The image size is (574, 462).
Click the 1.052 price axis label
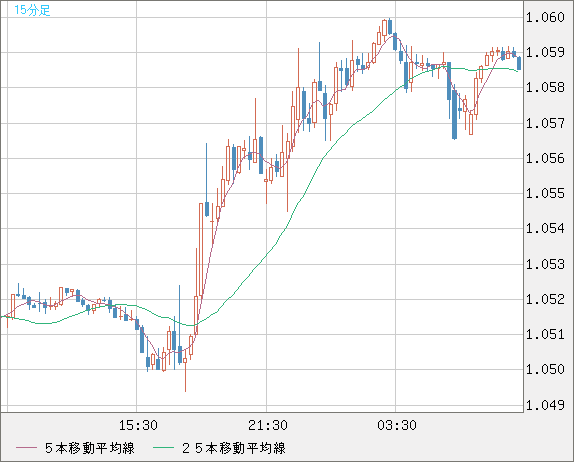click(x=545, y=299)
